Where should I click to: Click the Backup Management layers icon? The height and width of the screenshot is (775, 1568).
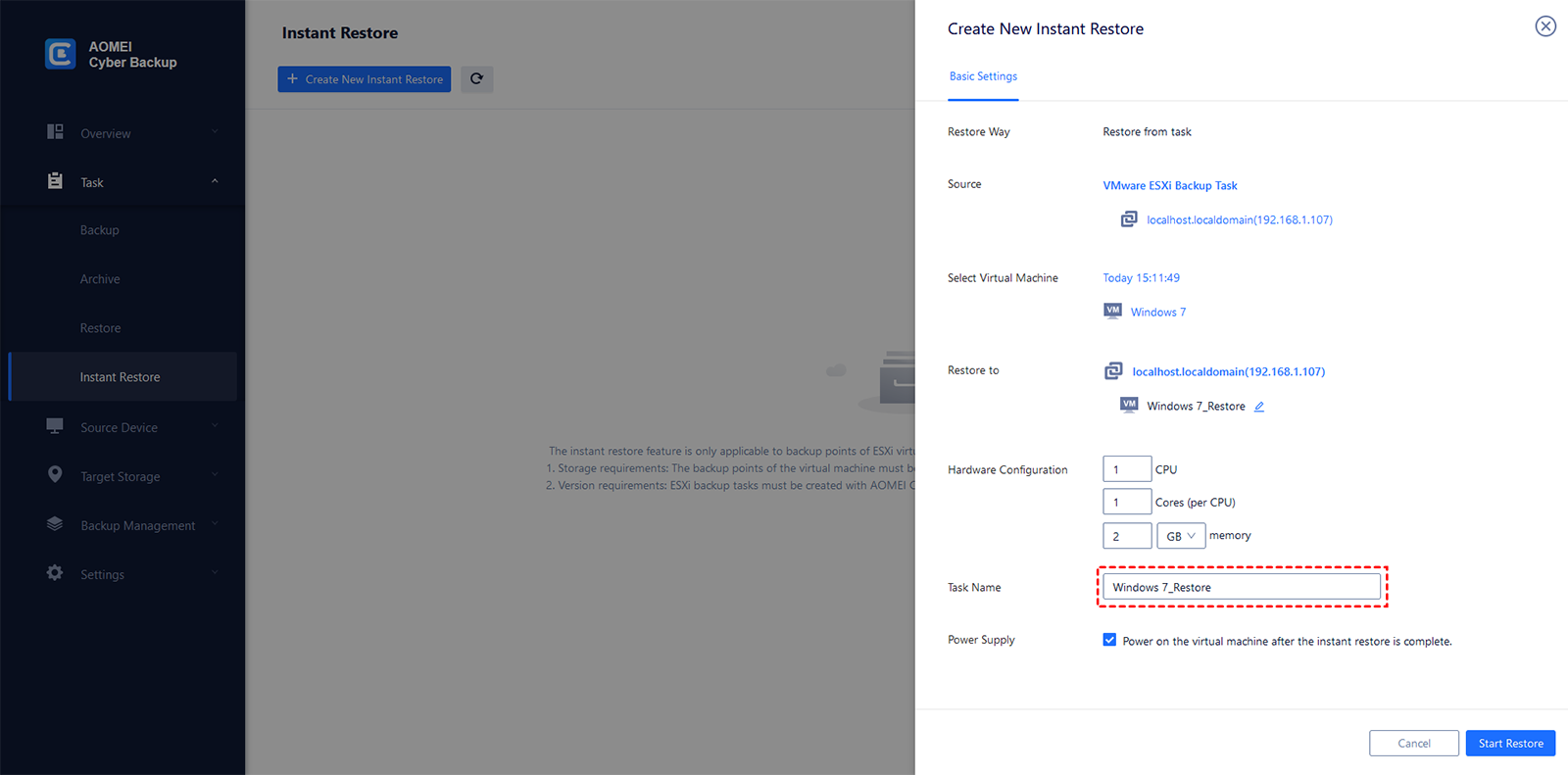pos(55,524)
